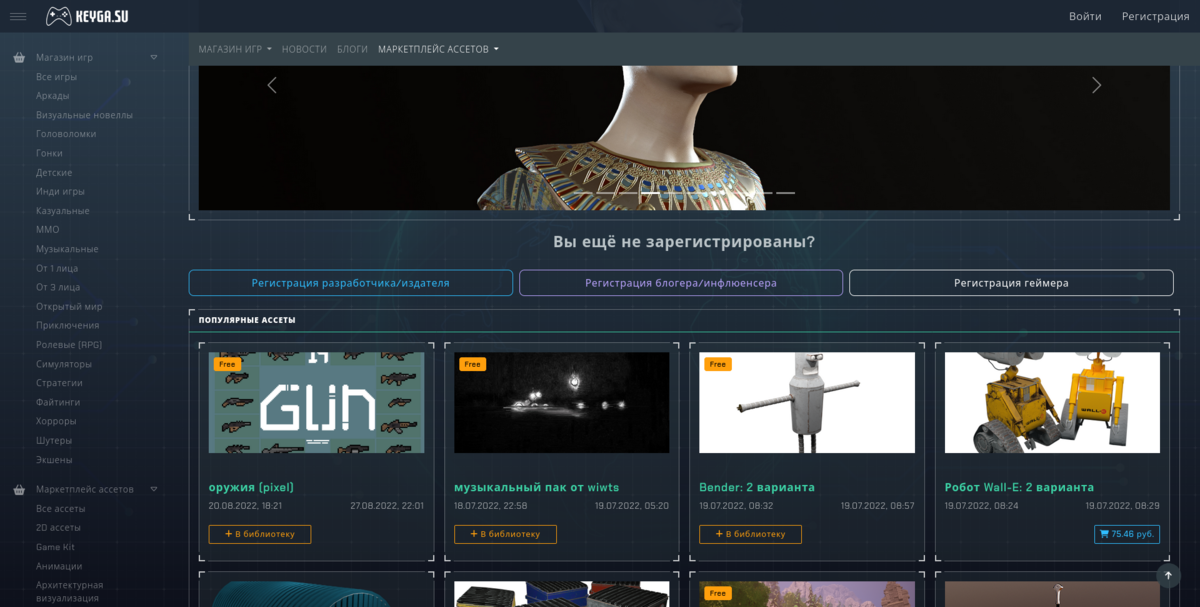Select MMO category in sidebar
The image size is (1200, 607).
(x=47, y=230)
